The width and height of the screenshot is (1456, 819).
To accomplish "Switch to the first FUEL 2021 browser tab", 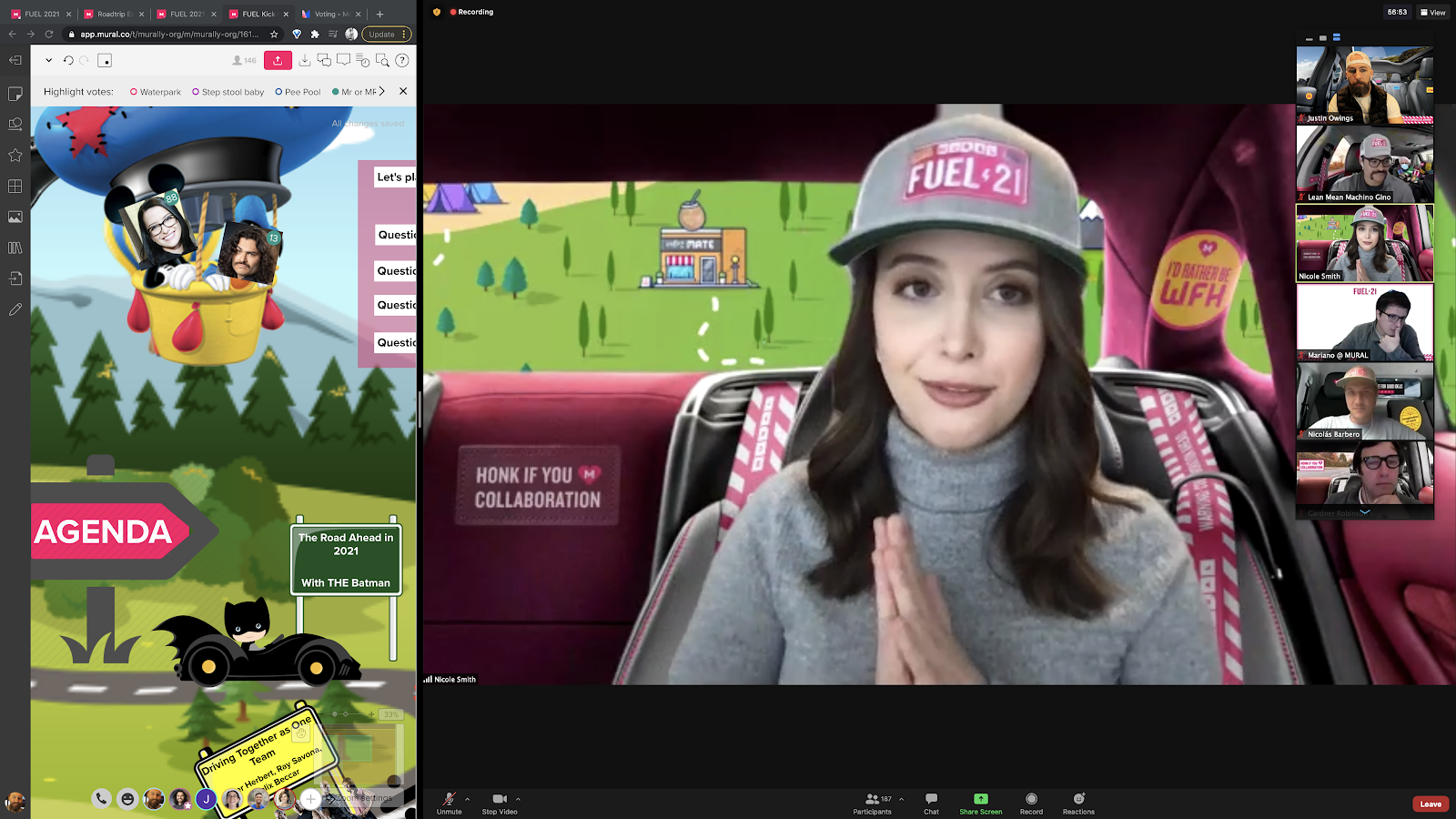I will click(x=41, y=14).
